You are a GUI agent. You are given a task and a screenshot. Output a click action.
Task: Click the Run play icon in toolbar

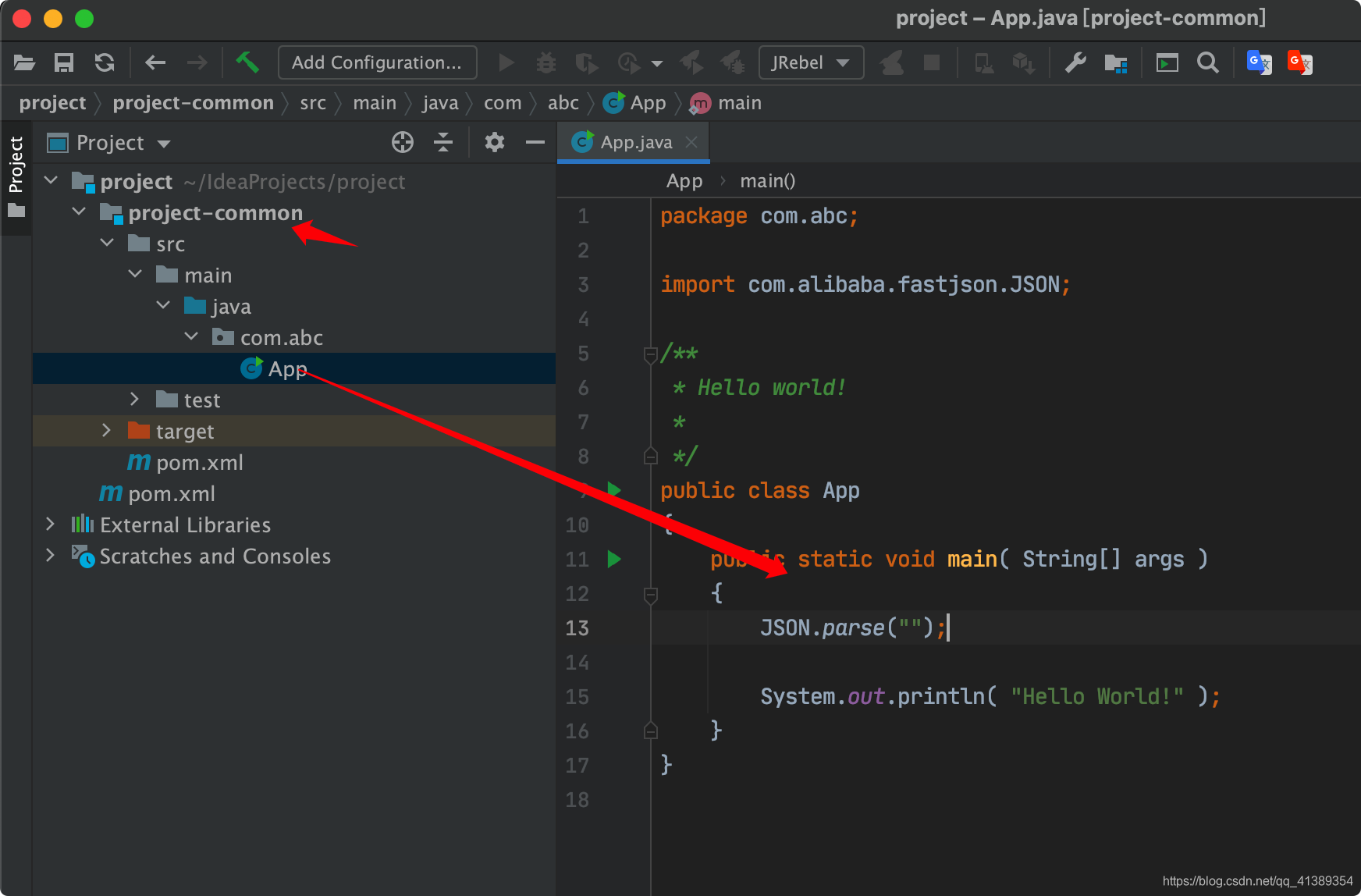506,62
